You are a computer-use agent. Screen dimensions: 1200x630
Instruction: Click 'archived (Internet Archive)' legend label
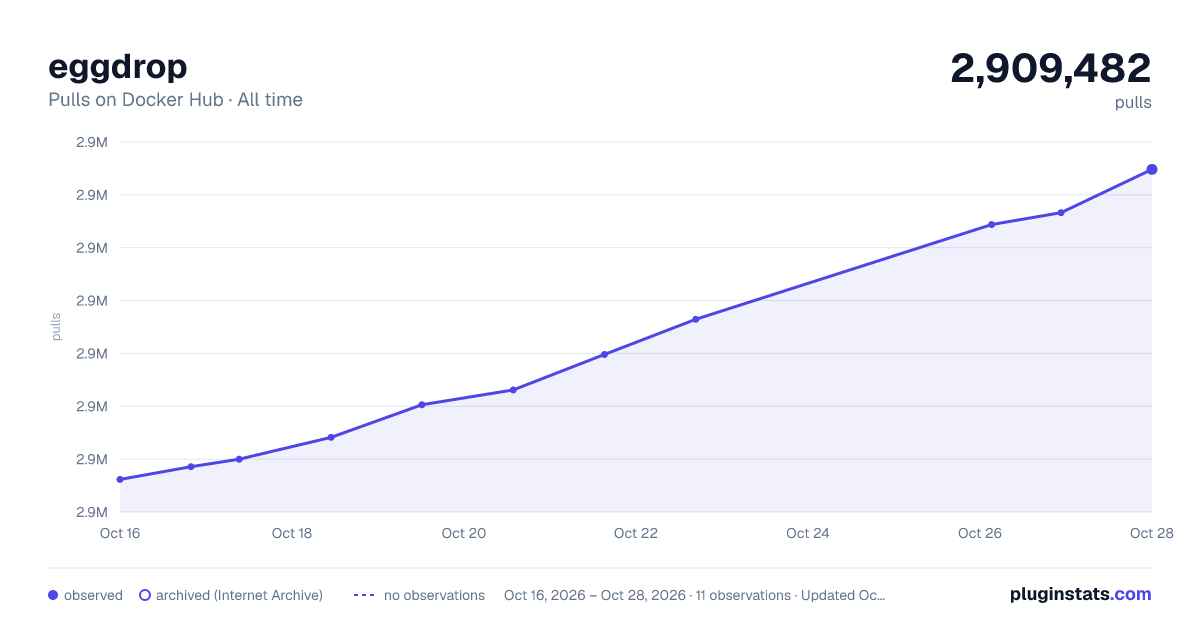coord(239,595)
